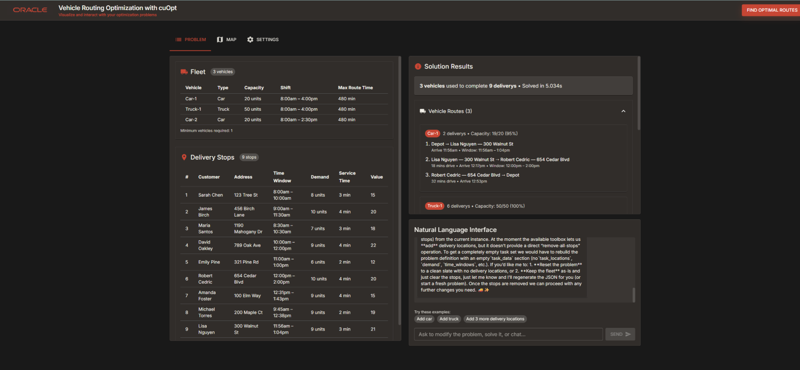Click route step 'Depot → Lisa Nguyen — 300 Walnut St'
The width and height of the screenshot is (800, 370).
point(472,144)
